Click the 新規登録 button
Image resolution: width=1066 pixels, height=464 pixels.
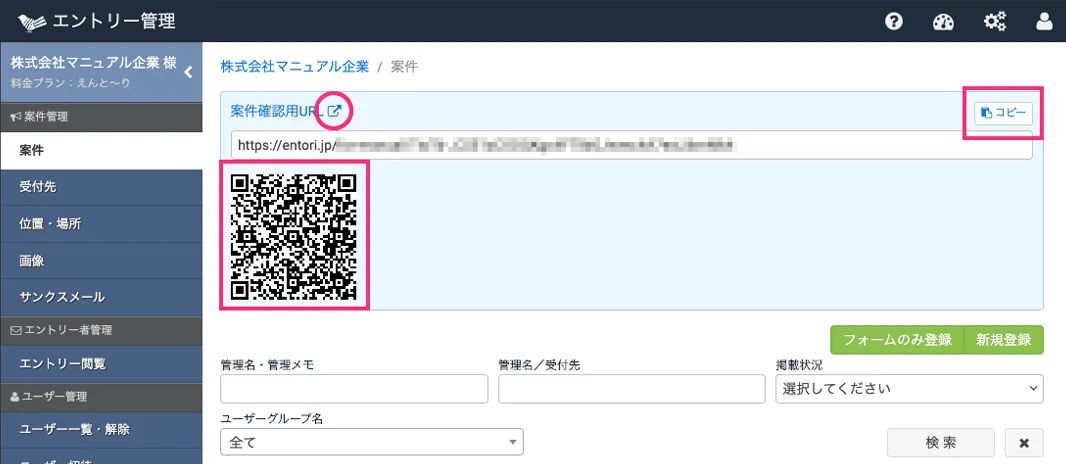[x=1003, y=340]
